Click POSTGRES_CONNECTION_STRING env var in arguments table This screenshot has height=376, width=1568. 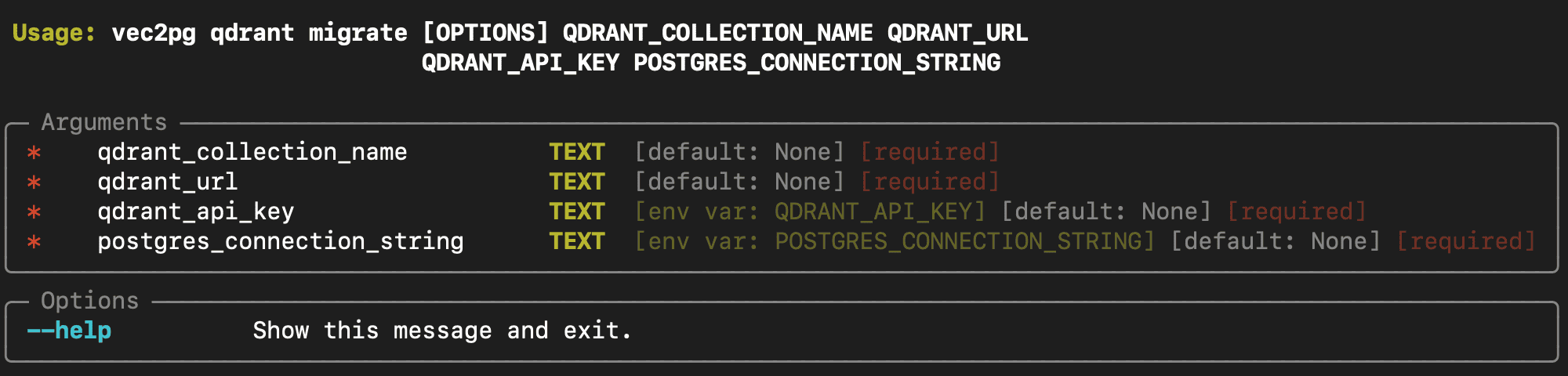tap(958, 241)
